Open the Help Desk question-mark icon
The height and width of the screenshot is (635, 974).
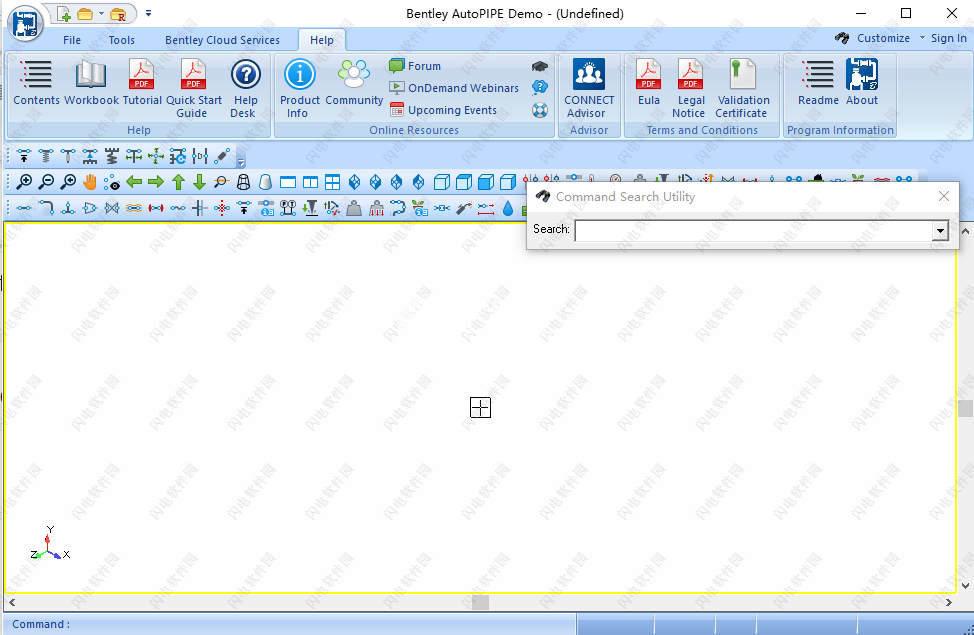pyautogui.click(x=245, y=88)
